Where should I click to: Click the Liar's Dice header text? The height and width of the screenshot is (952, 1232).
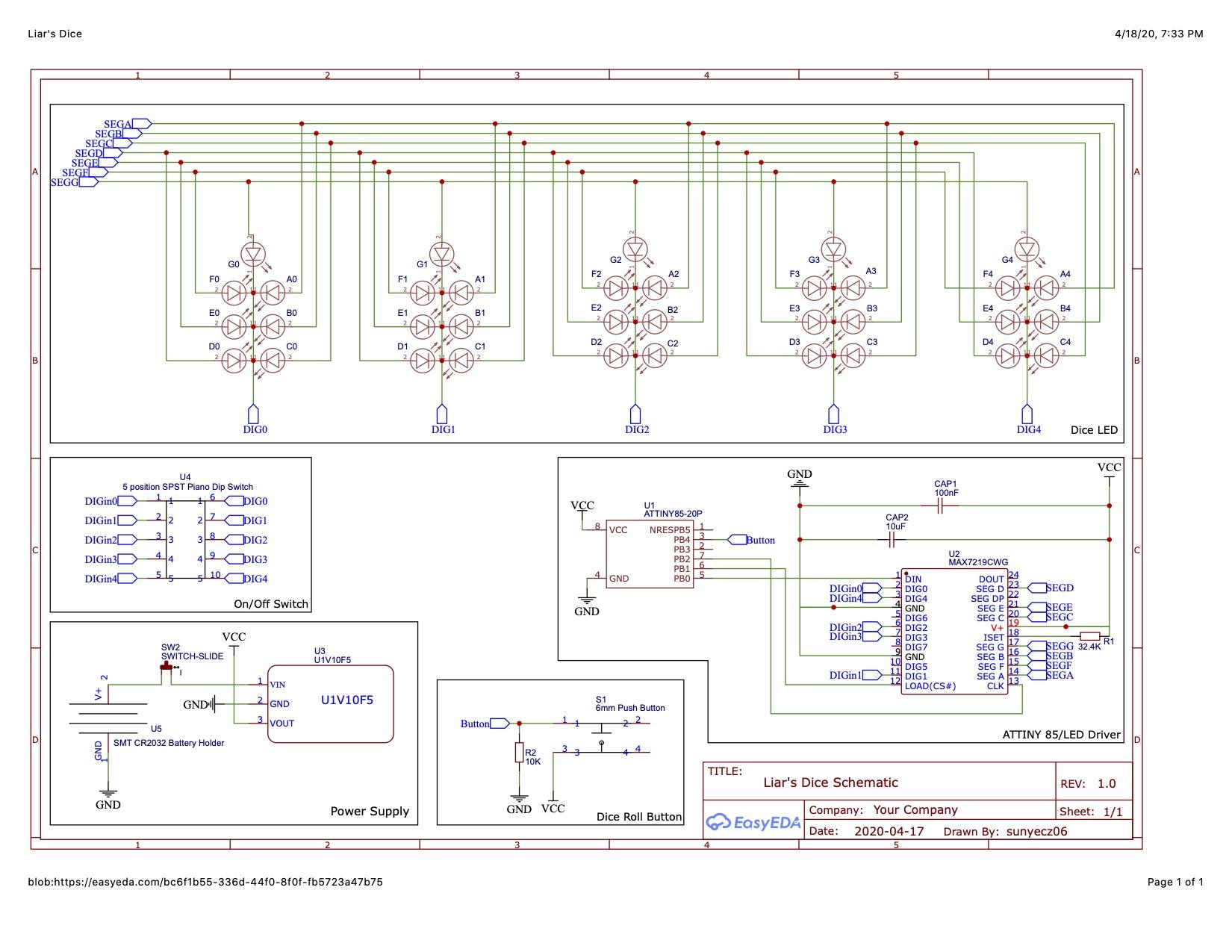tap(54, 34)
